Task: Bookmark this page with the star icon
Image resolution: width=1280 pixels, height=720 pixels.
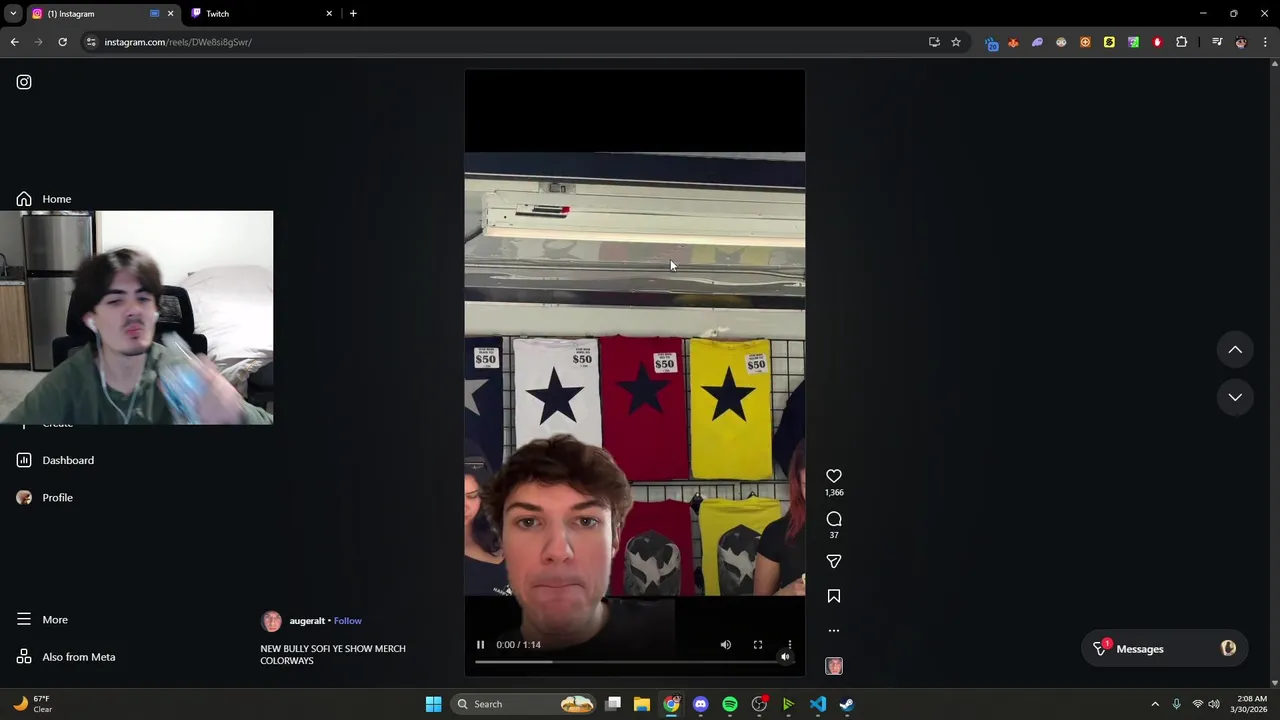Action: pos(956,42)
